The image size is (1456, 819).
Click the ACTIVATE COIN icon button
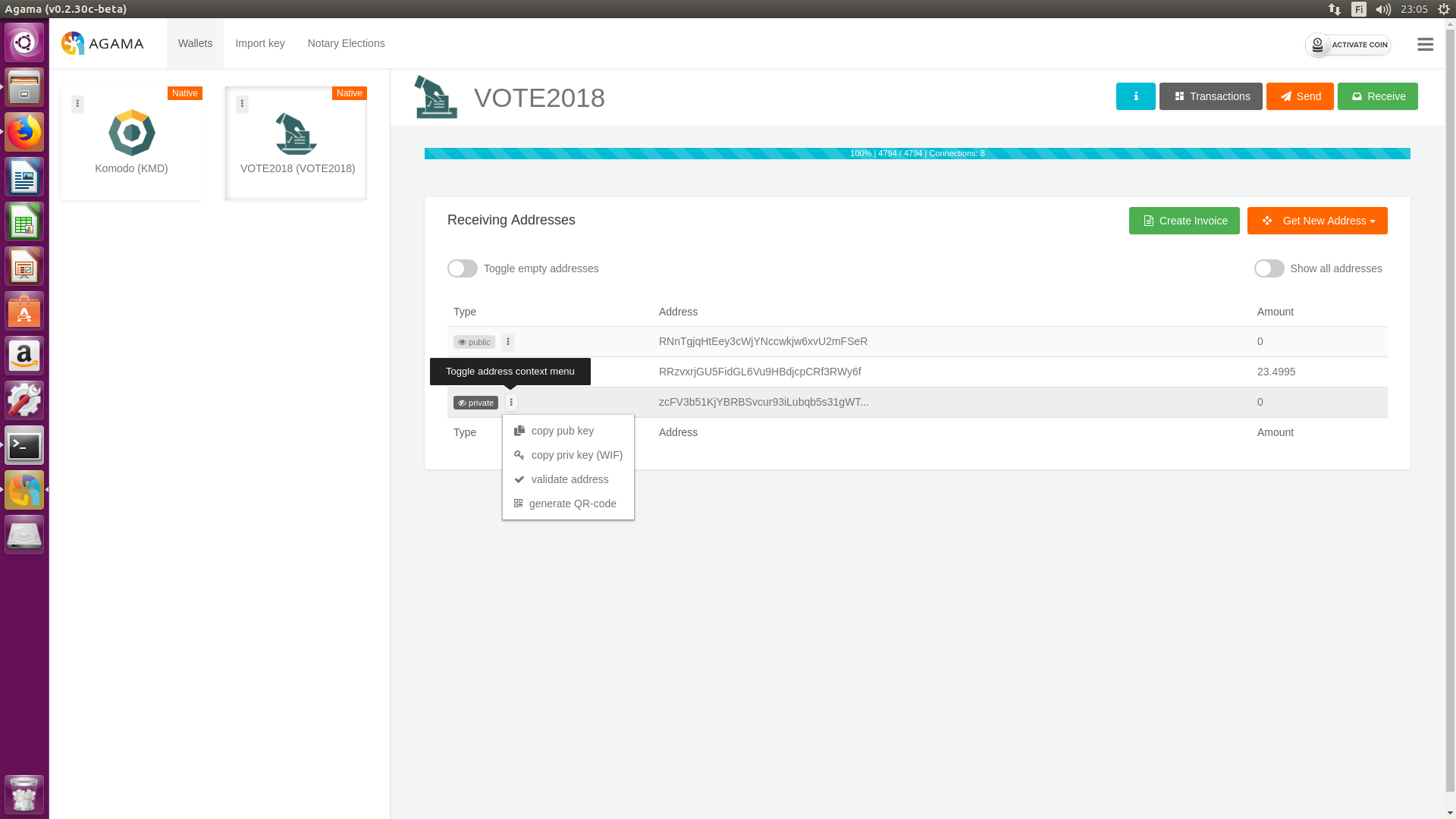1317,44
